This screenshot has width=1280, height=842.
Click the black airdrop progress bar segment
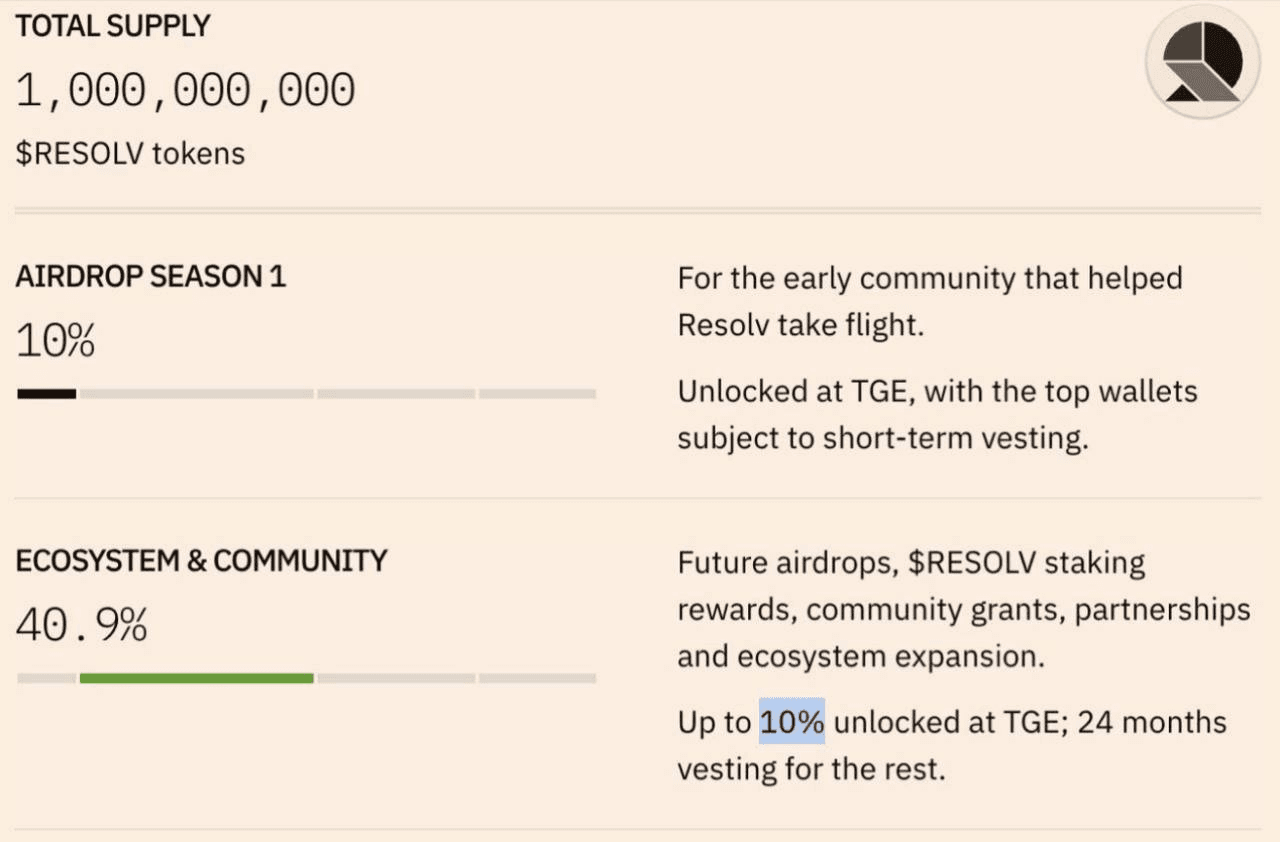(47, 394)
